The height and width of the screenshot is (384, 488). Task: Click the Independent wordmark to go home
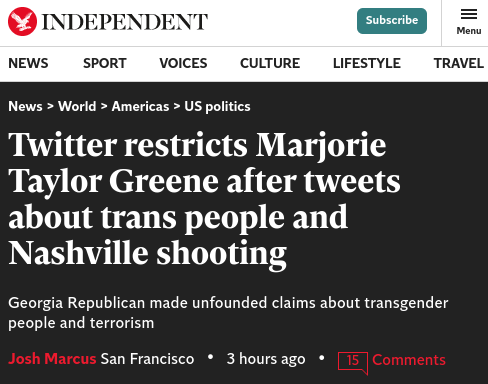coord(125,22)
